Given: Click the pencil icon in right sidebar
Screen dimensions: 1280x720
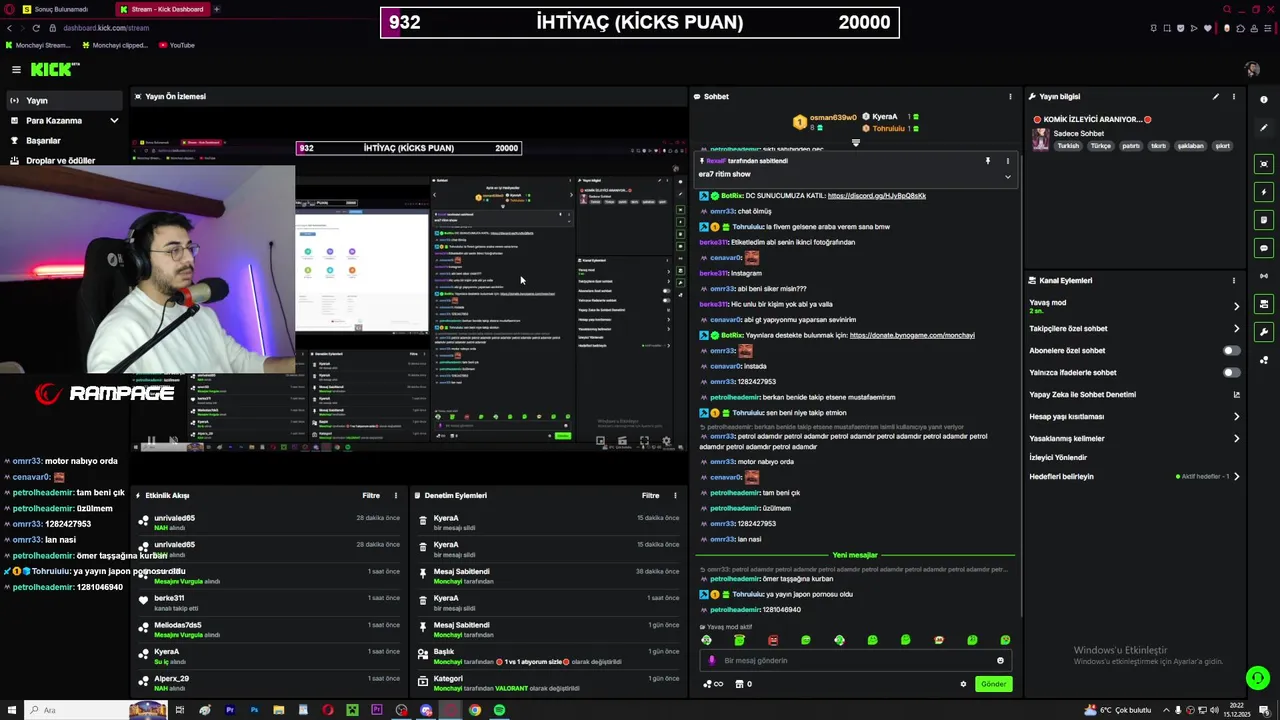Looking at the screenshot, I should click(x=1264, y=127).
